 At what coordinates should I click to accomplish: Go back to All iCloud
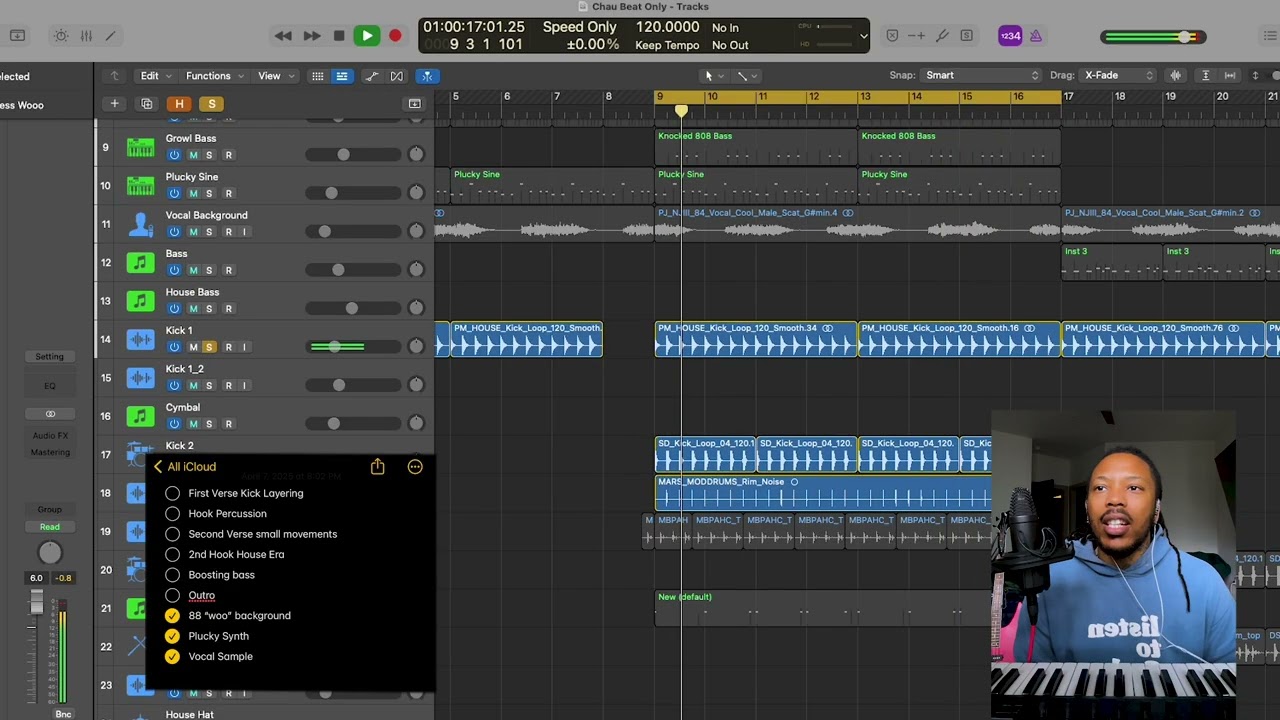[x=184, y=467]
